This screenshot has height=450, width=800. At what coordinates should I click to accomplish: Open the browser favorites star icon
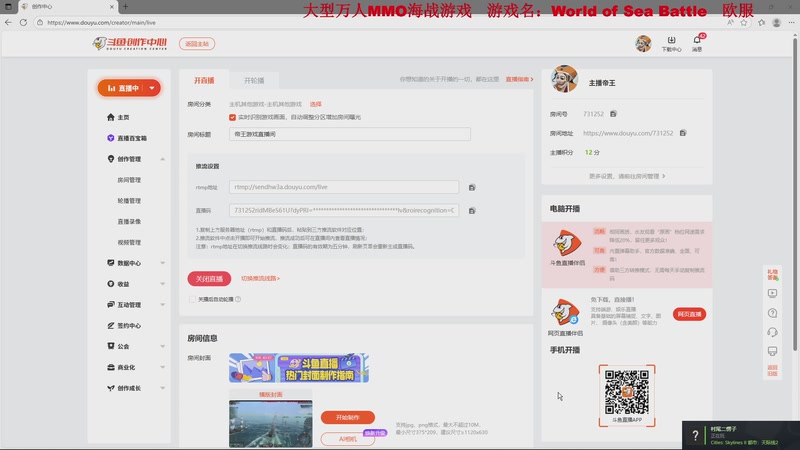[x=744, y=22]
